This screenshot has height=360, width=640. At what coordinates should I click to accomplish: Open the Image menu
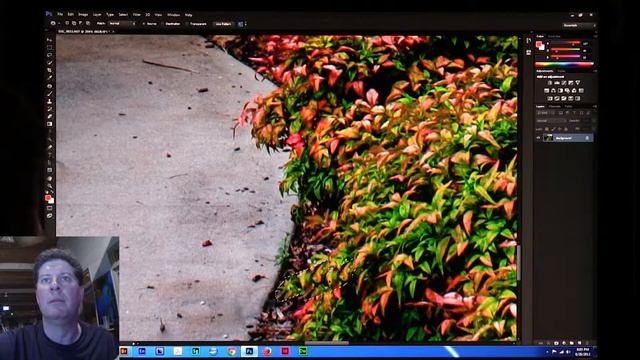pos(83,15)
